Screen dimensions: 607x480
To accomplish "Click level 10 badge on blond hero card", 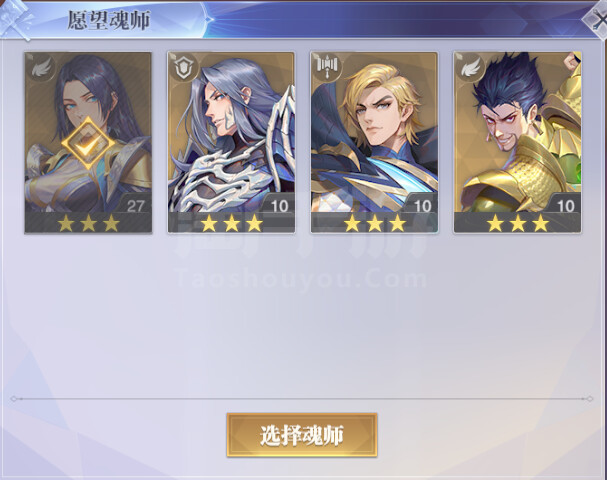I will pyautogui.click(x=422, y=205).
